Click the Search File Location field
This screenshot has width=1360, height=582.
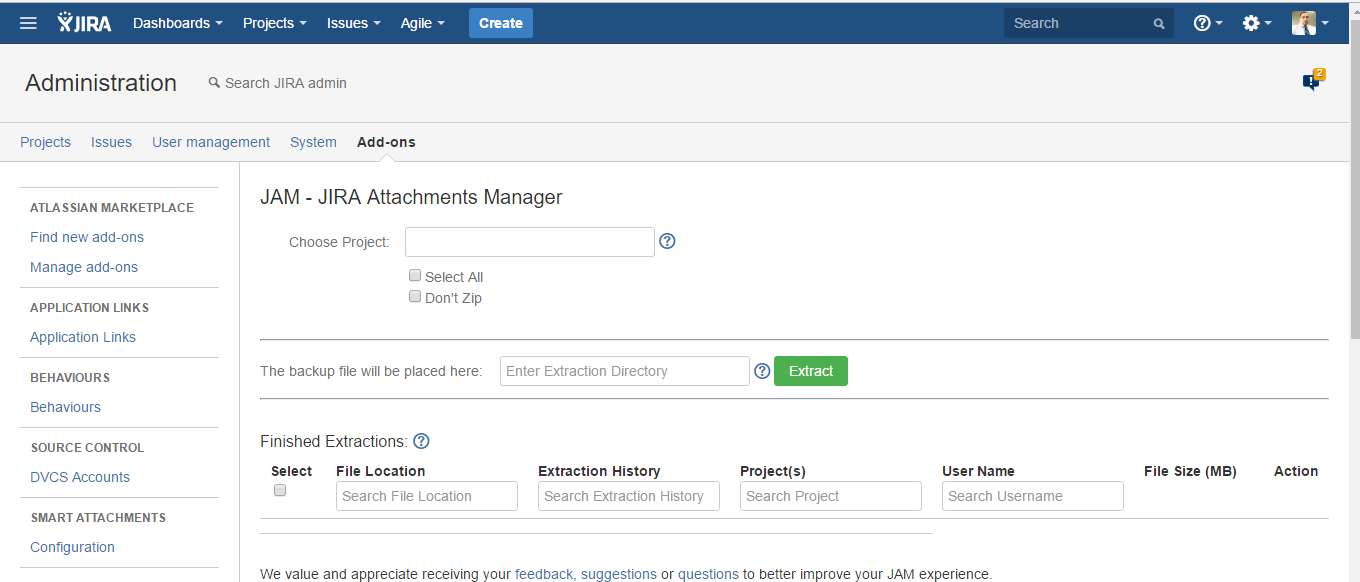pyautogui.click(x=427, y=496)
